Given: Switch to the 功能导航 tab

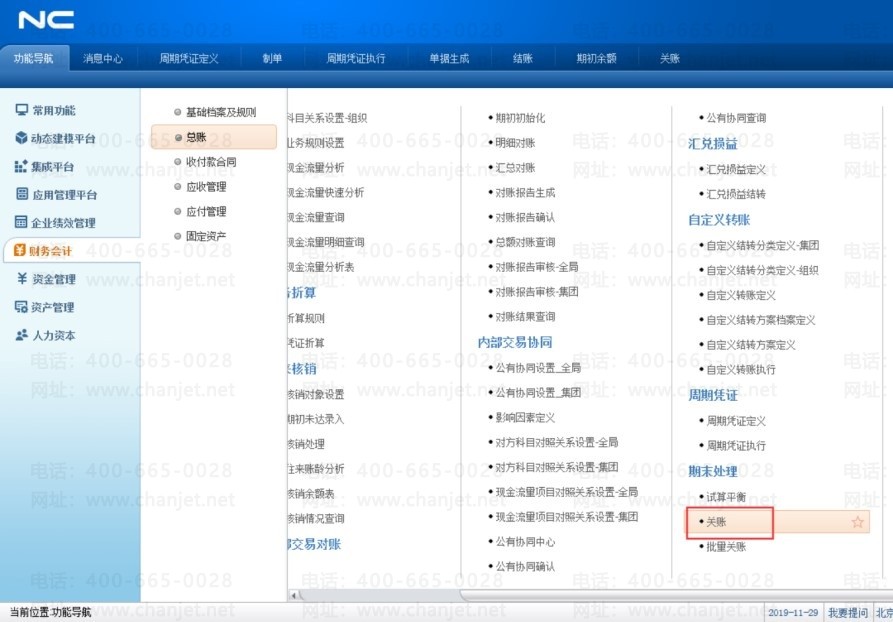Looking at the screenshot, I should (34, 58).
